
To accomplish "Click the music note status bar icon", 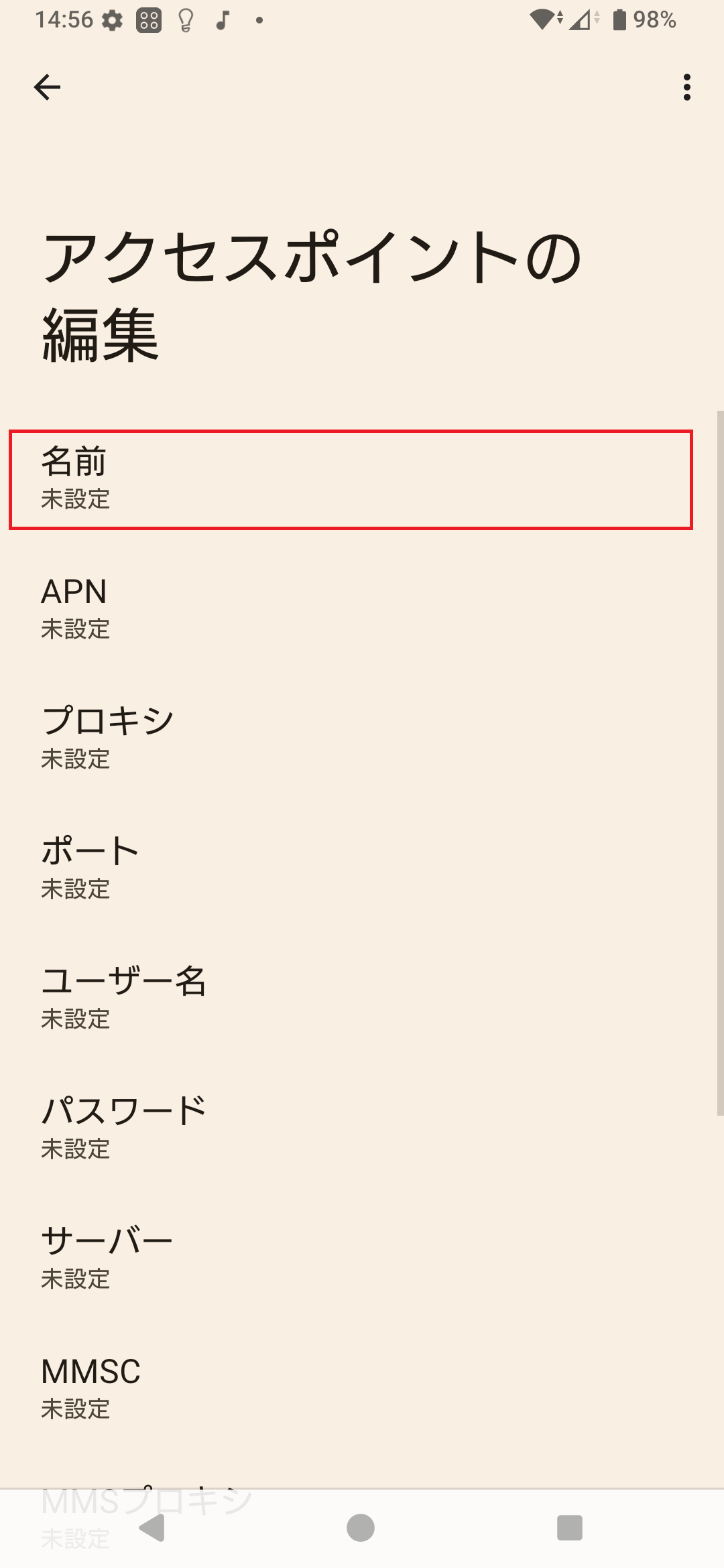I will click(222, 20).
